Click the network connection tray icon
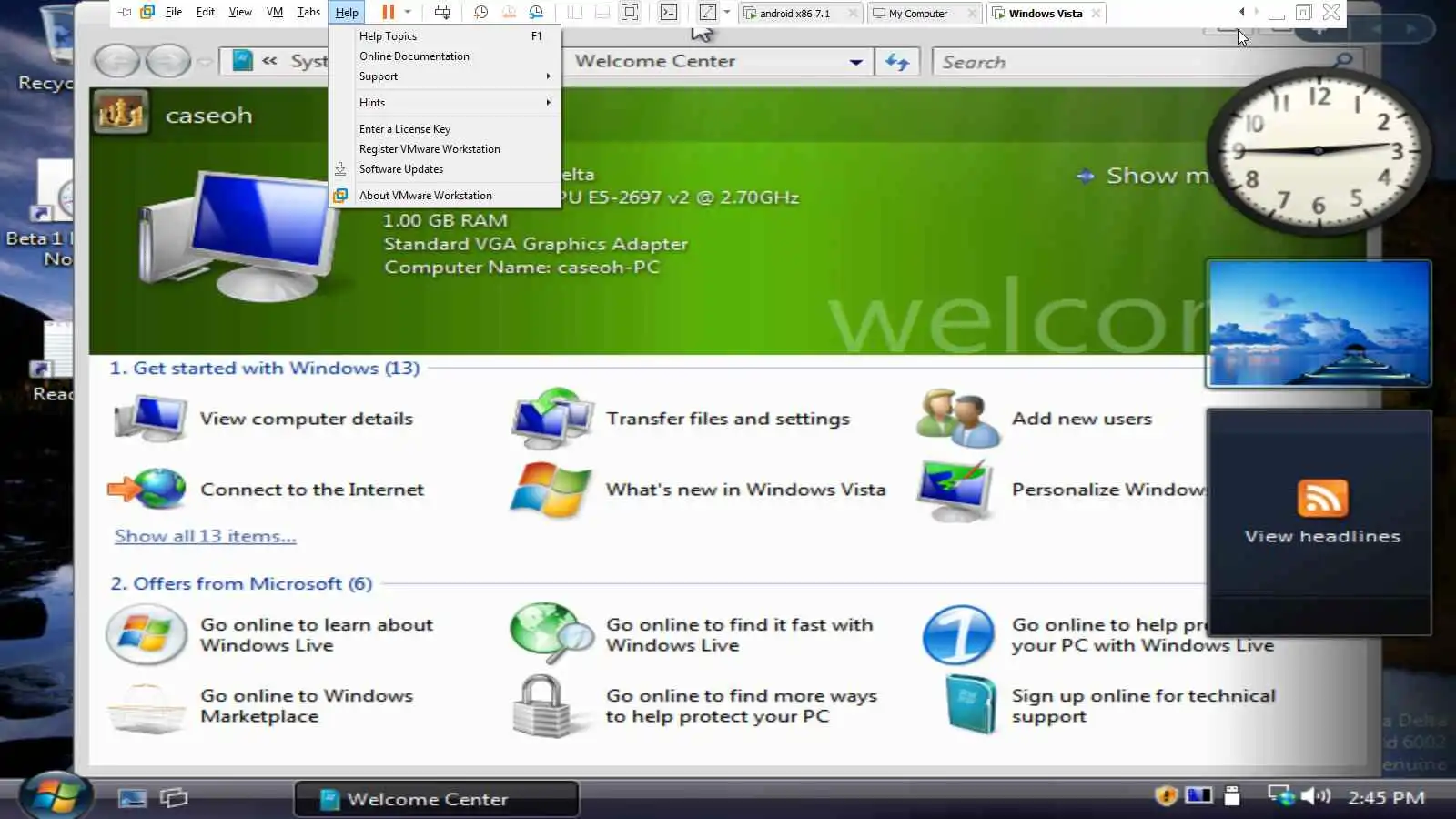 pos(1281,796)
